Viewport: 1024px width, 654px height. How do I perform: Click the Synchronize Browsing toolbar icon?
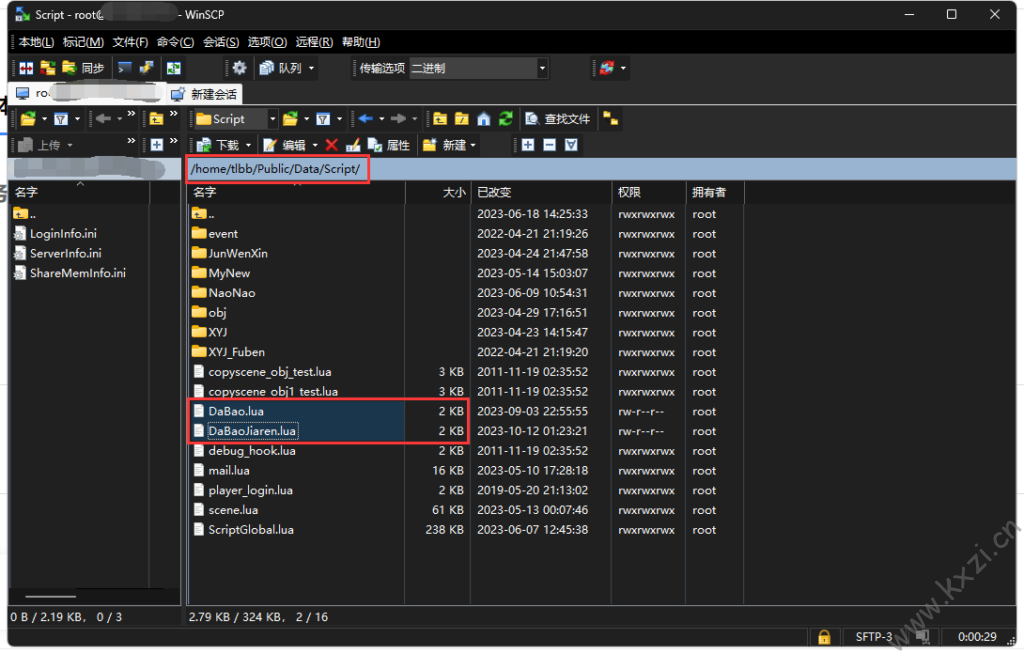47,68
